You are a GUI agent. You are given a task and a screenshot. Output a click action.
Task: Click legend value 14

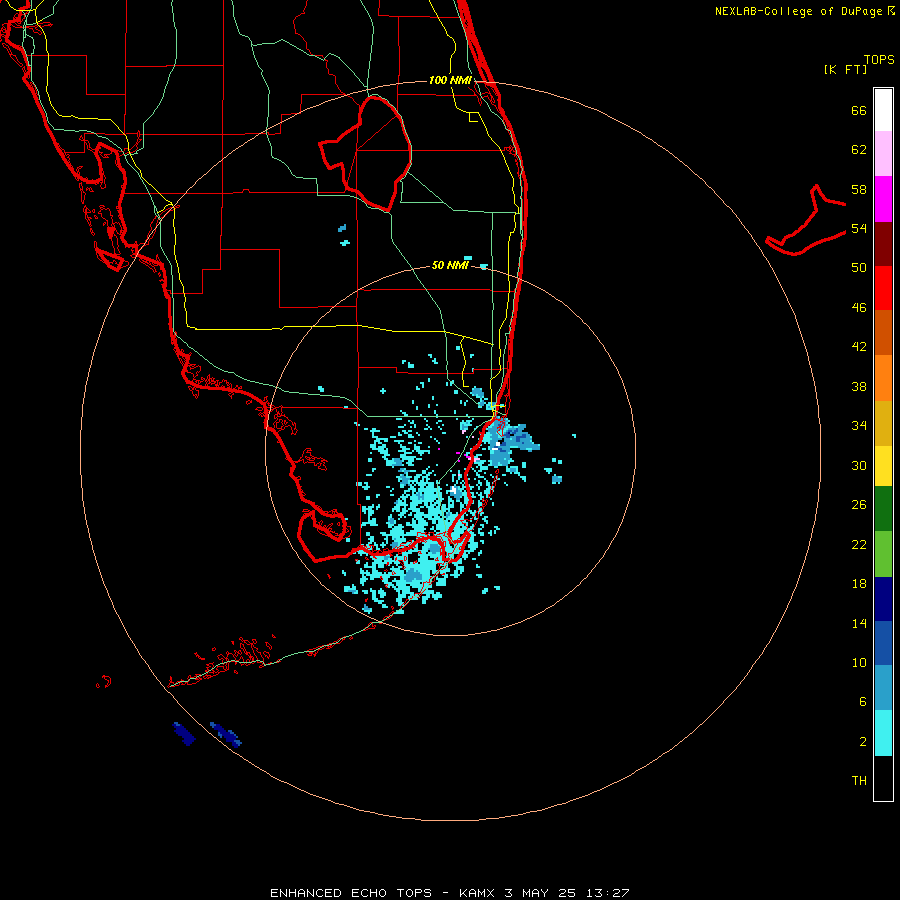point(859,623)
